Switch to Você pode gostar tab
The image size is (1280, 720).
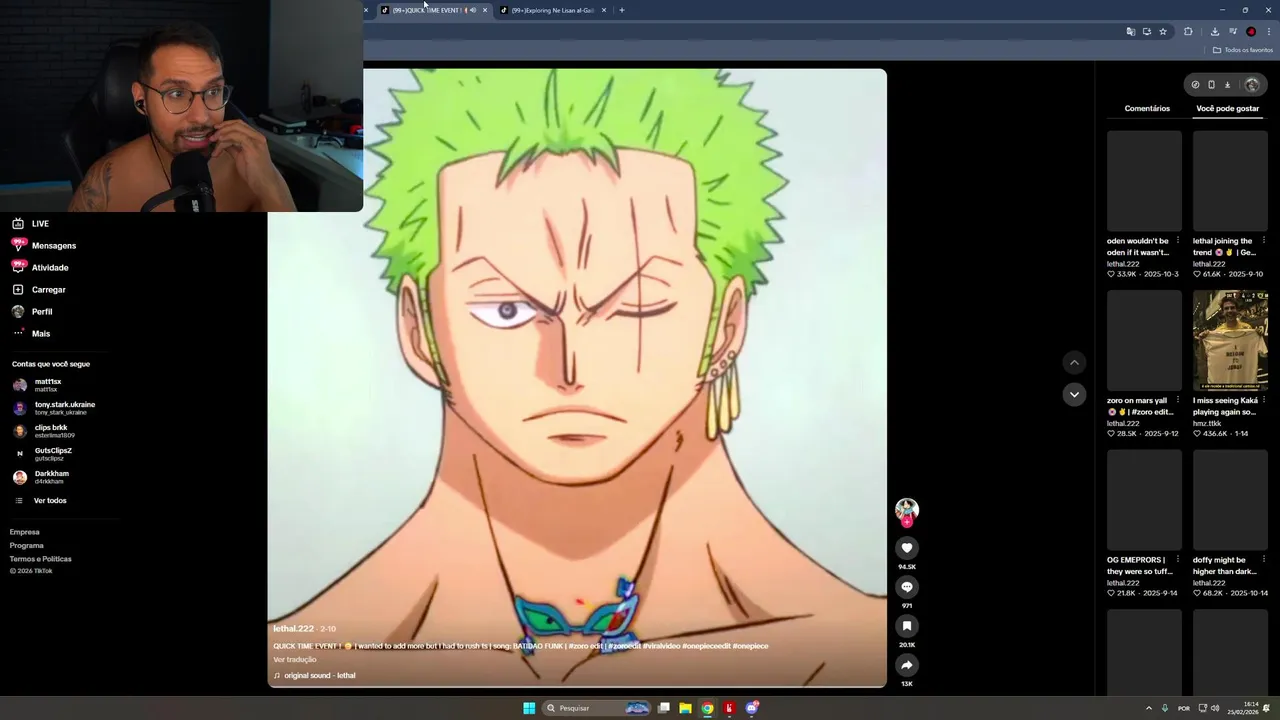pos(1228,108)
